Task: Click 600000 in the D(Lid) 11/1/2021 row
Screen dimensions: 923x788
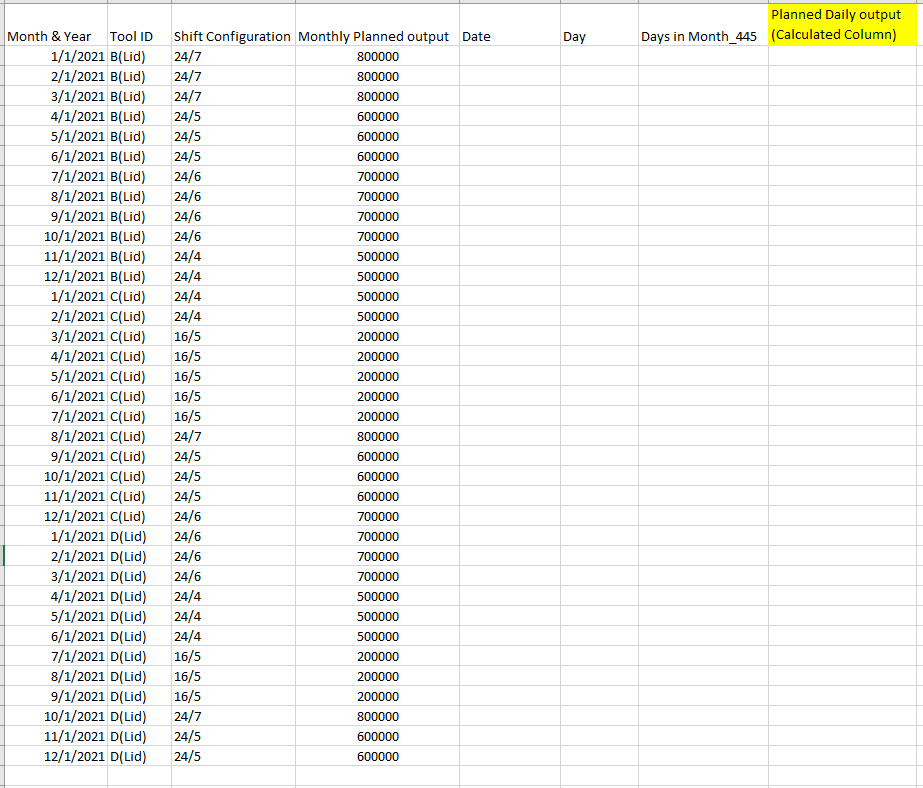Action: [x=377, y=737]
